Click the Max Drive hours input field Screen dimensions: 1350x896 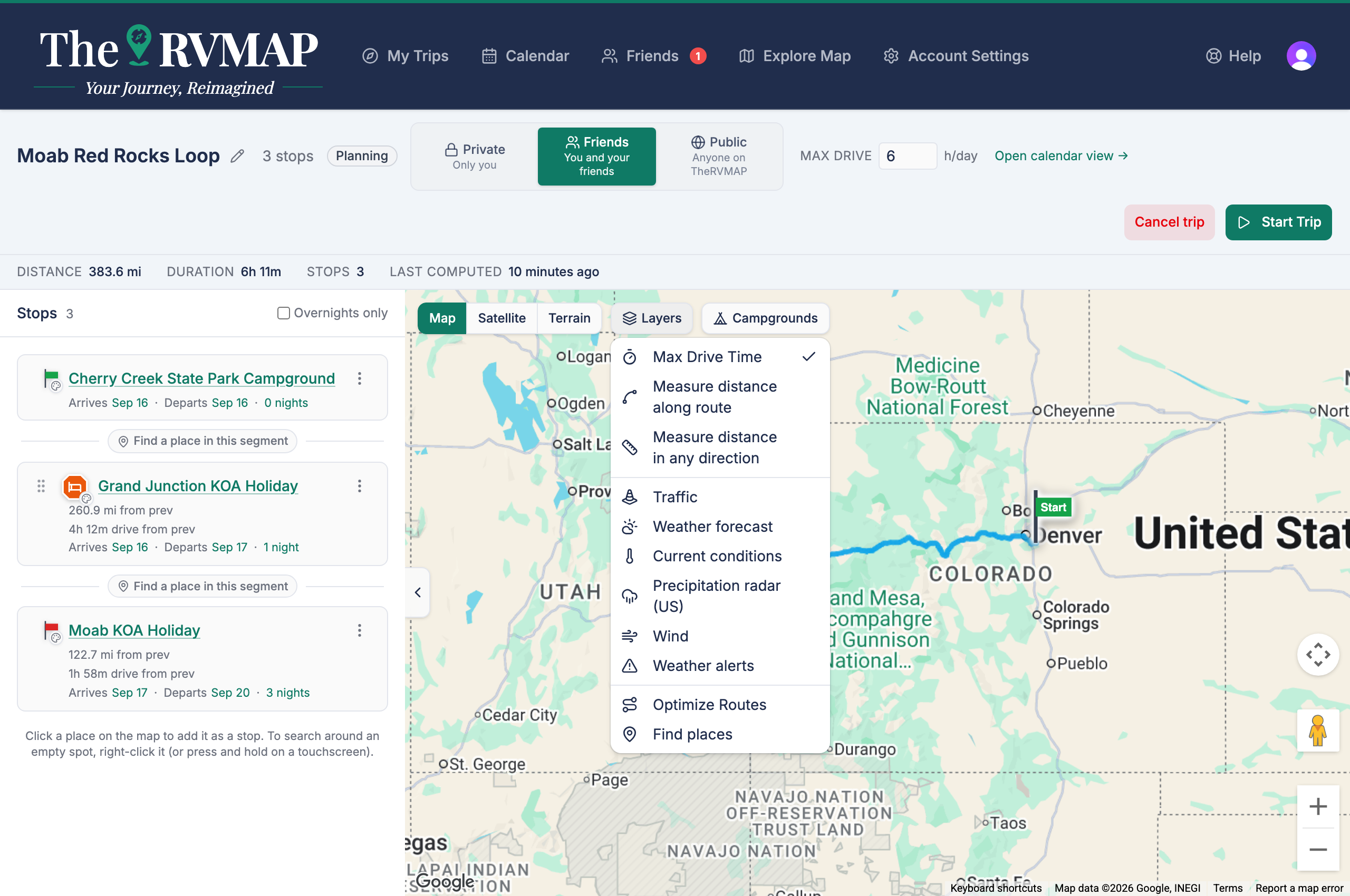pos(908,156)
